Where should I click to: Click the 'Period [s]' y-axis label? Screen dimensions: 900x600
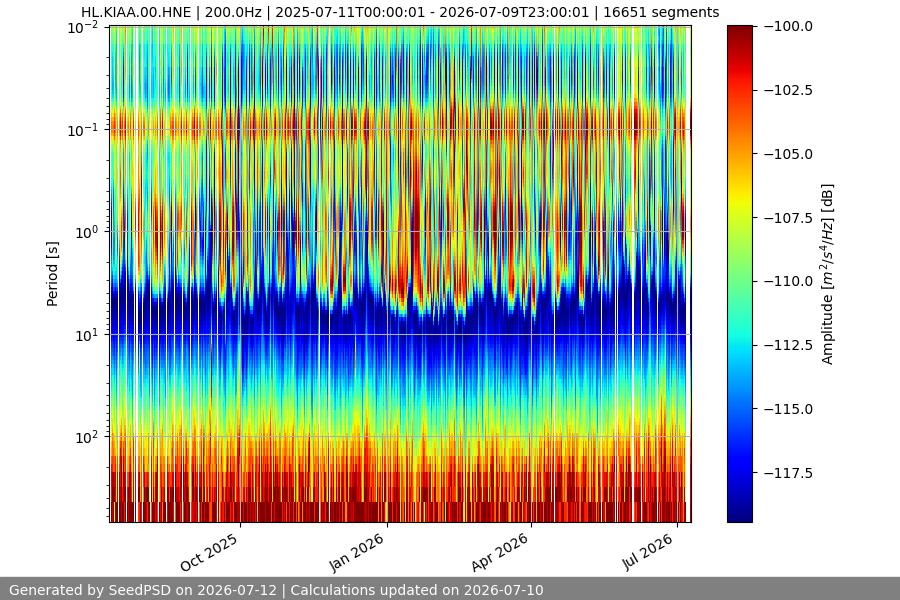[52, 274]
